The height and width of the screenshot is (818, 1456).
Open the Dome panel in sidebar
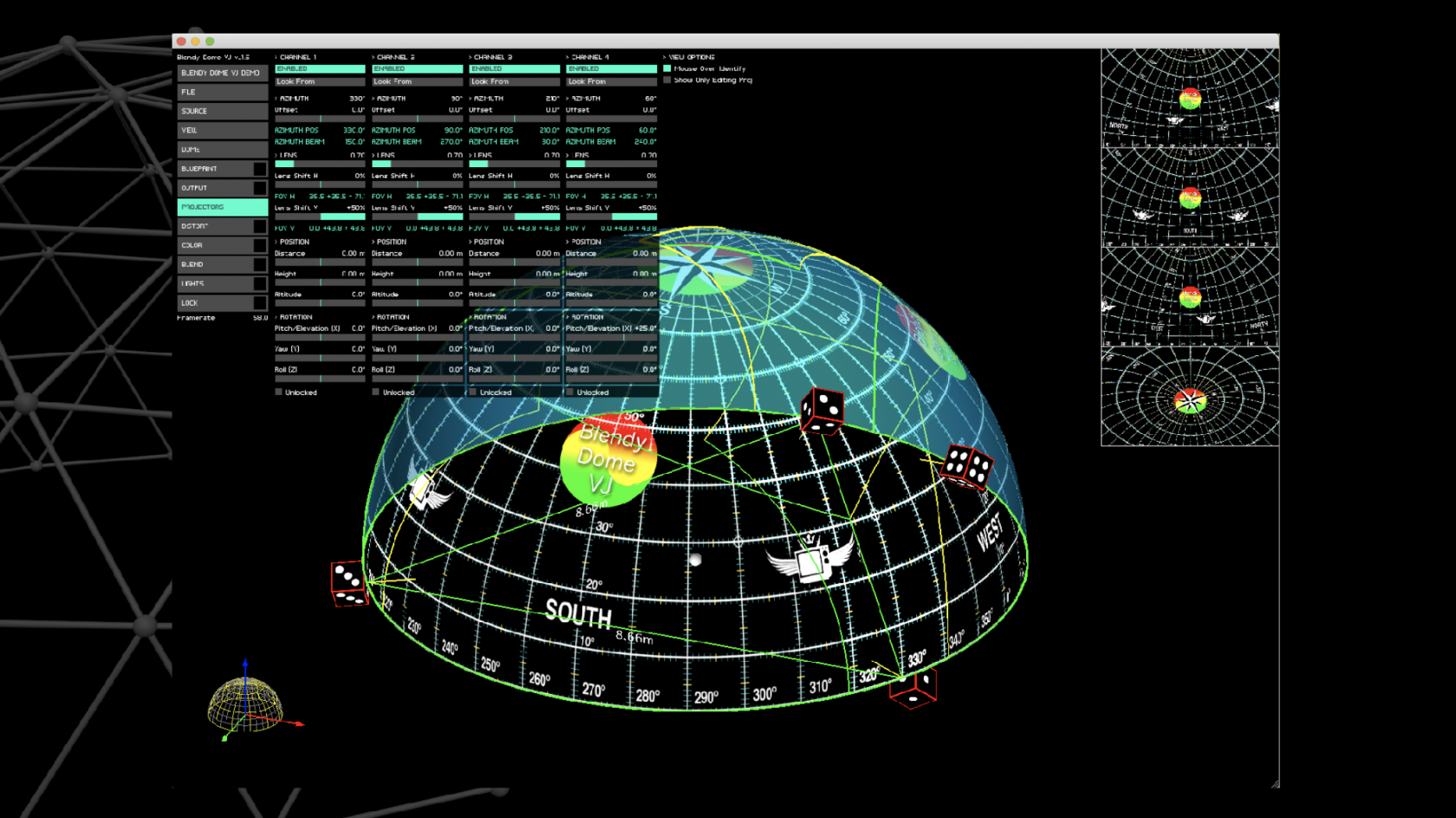(x=223, y=149)
